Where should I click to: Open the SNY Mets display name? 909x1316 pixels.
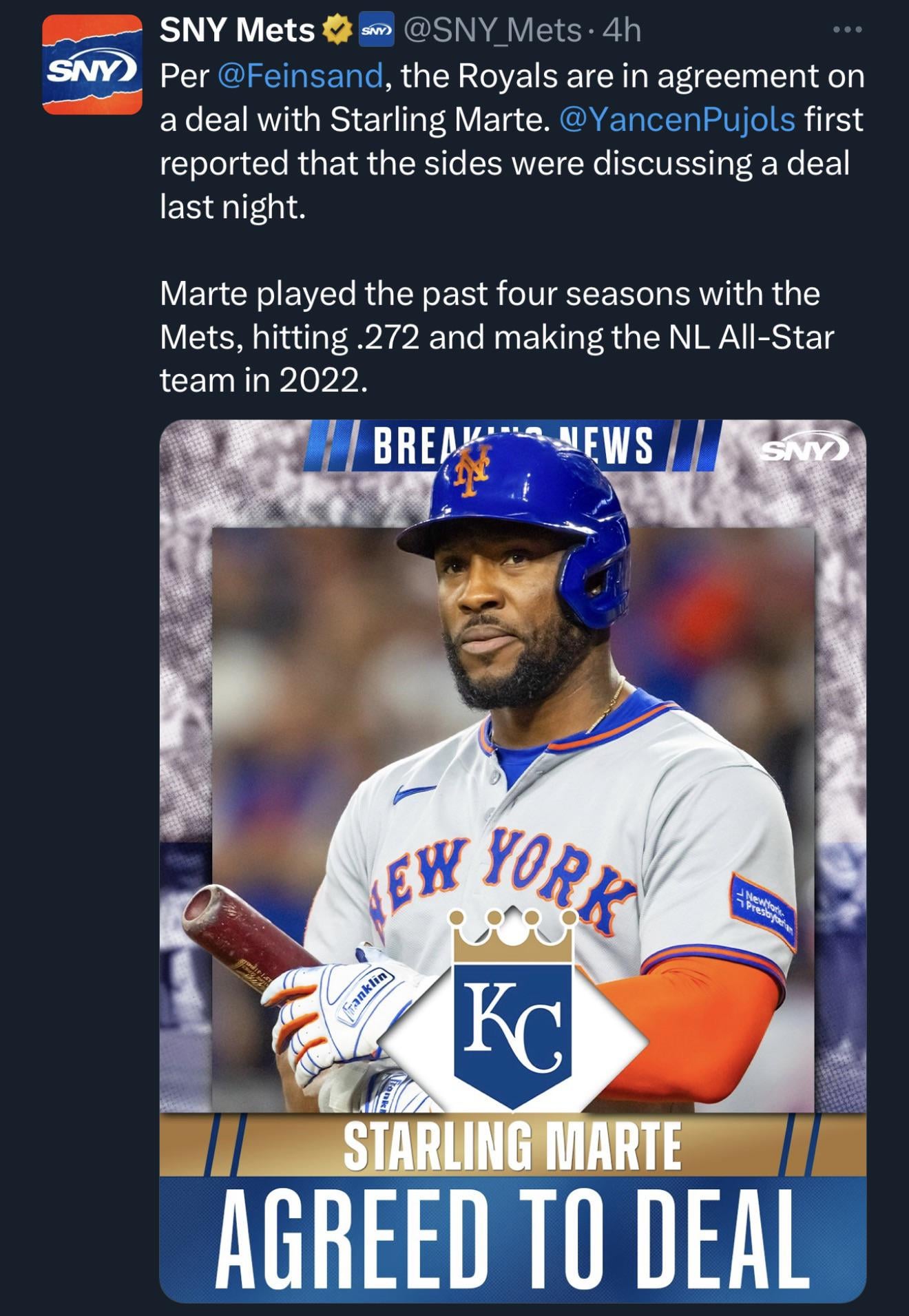[237, 30]
